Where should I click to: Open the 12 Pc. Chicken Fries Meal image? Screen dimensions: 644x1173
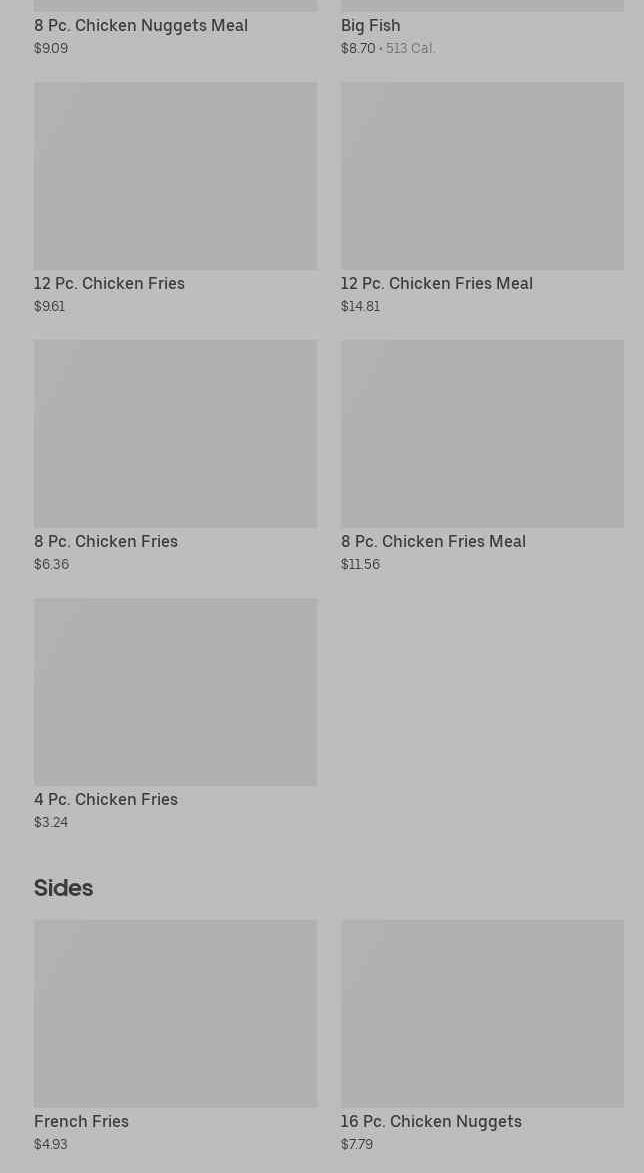[482, 176]
